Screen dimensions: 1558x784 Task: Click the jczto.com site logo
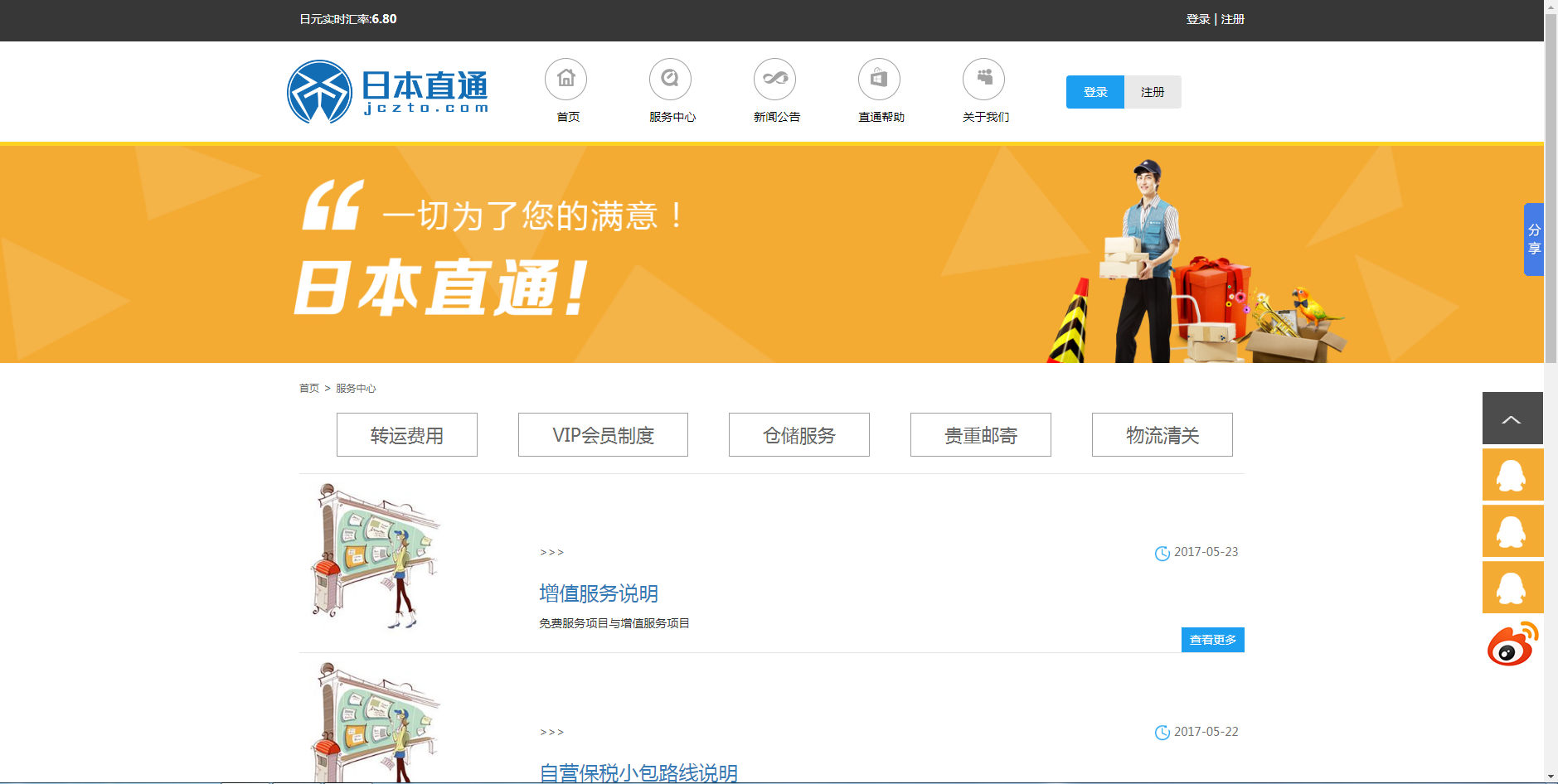tap(388, 92)
